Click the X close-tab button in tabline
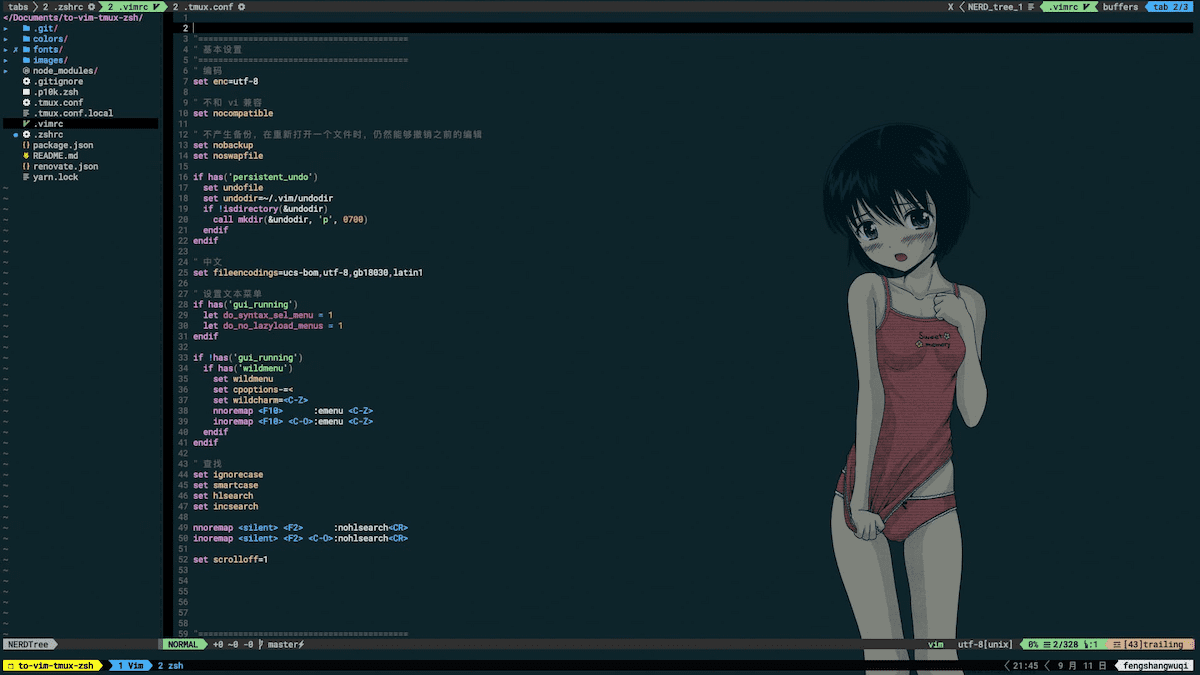The height and width of the screenshot is (675, 1200). pos(950,7)
